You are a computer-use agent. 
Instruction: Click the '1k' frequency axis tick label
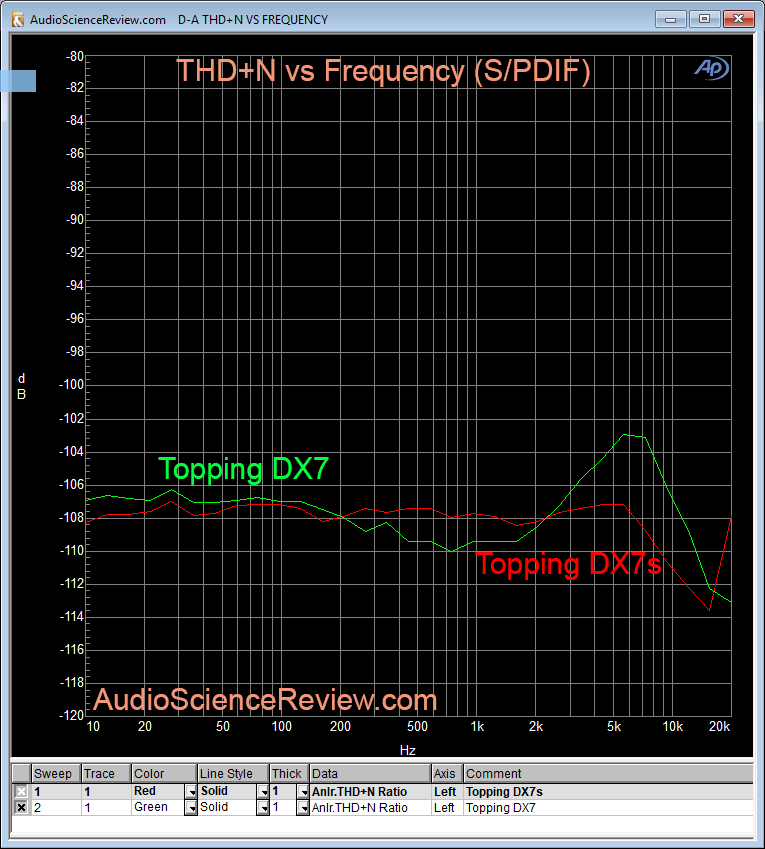pyautogui.click(x=477, y=727)
